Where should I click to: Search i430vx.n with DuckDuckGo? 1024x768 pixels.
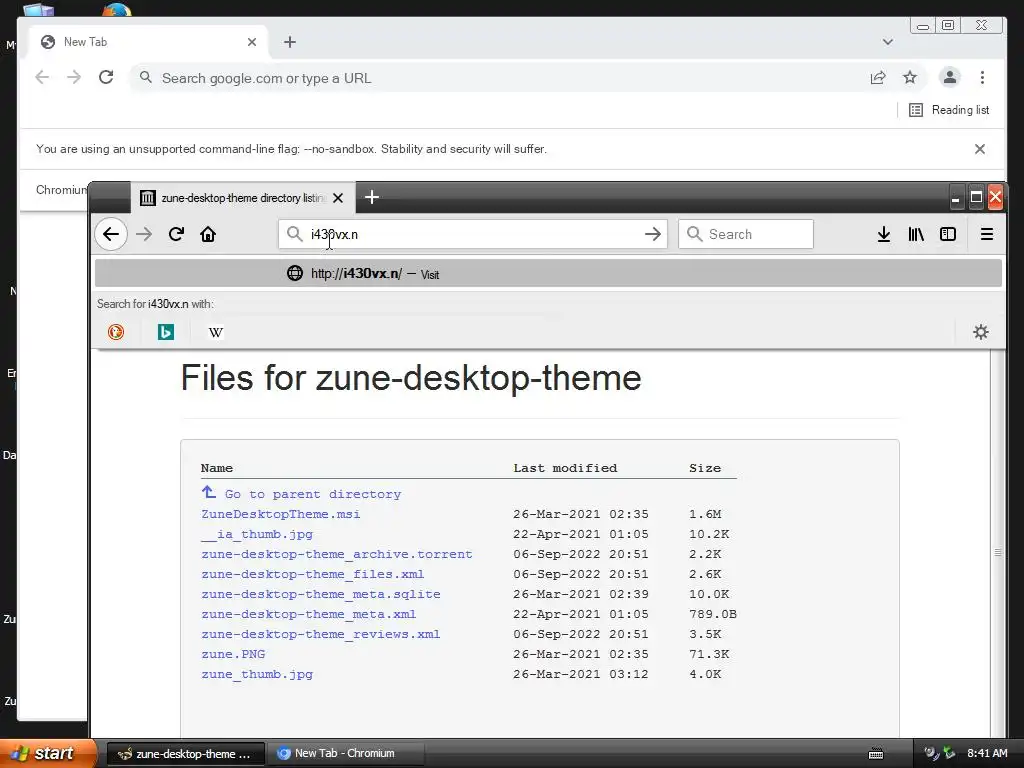pyautogui.click(x=116, y=332)
